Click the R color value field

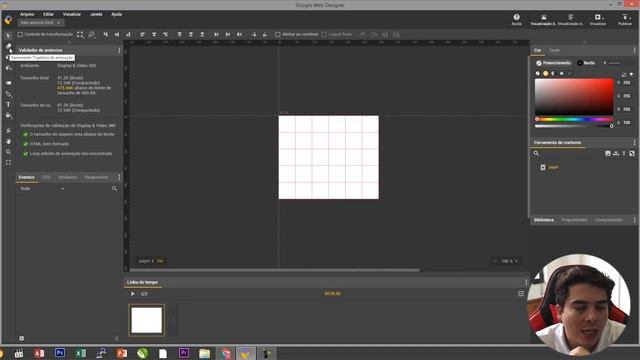tap(627, 83)
